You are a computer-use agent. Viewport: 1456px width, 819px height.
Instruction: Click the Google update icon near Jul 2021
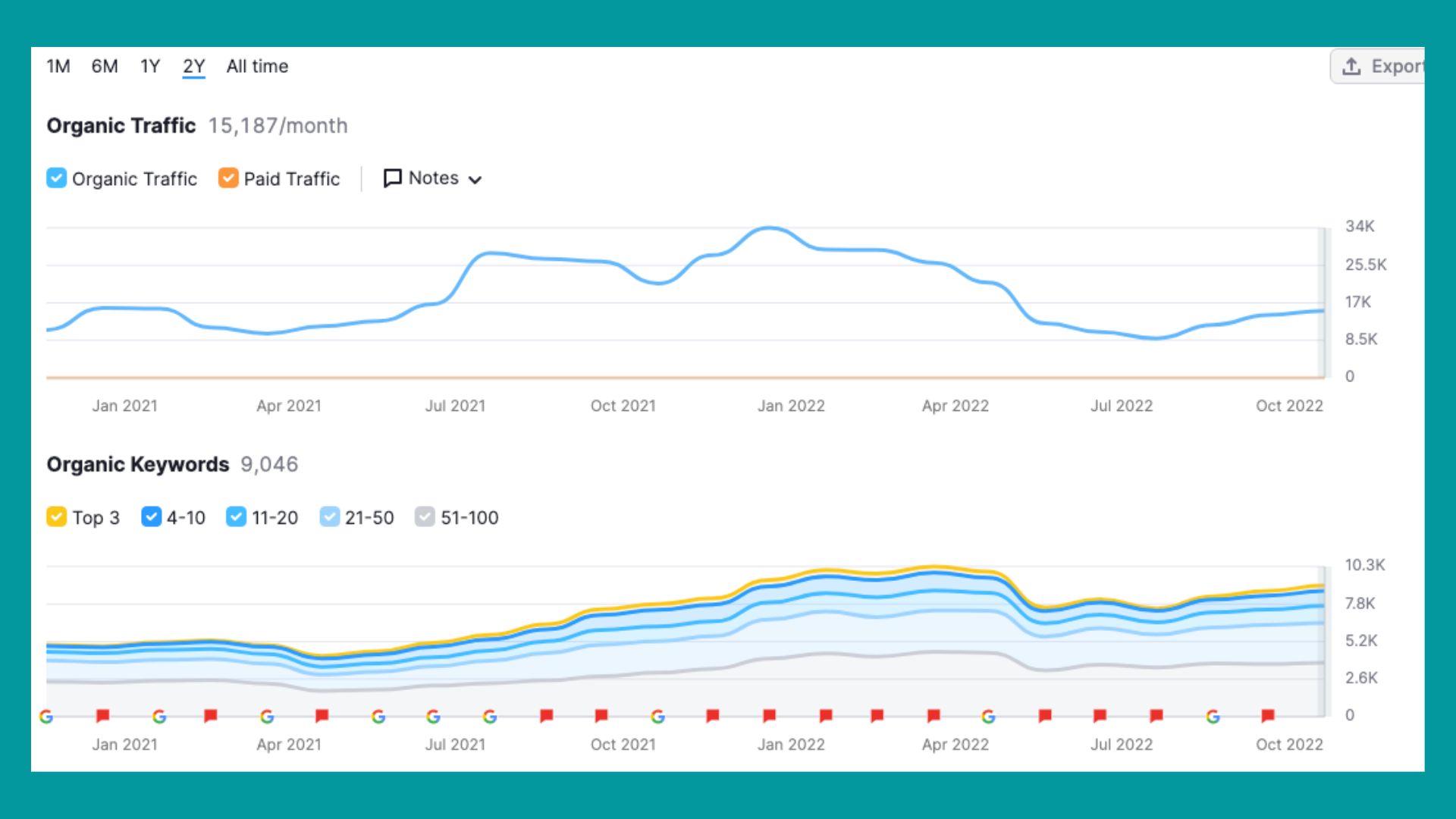(x=433, y=717)
